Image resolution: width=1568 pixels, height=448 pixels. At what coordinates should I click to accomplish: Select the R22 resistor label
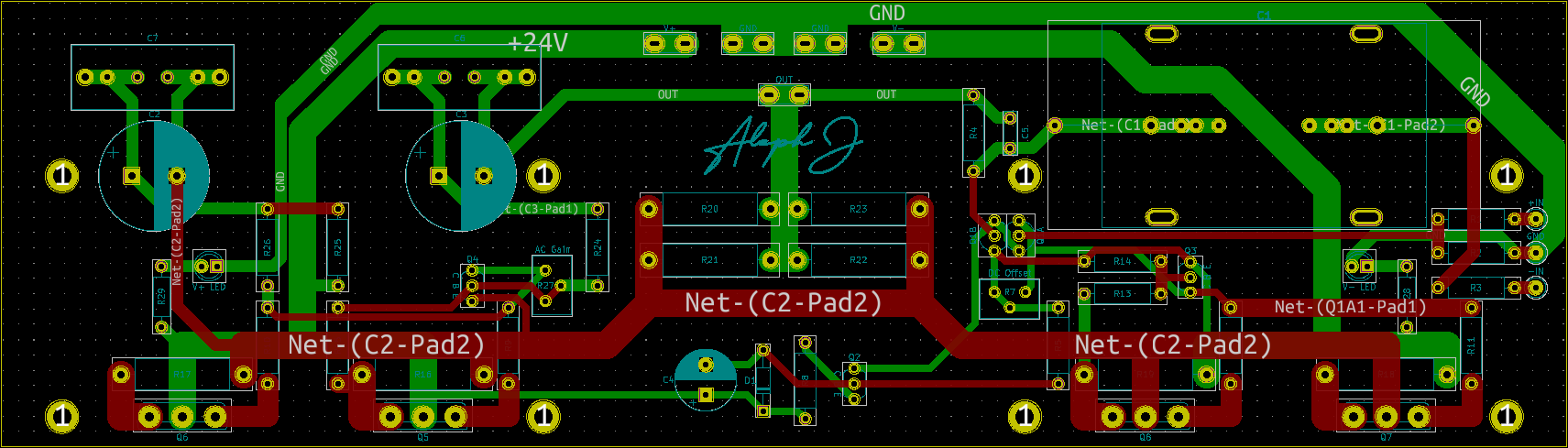point(858,260)
